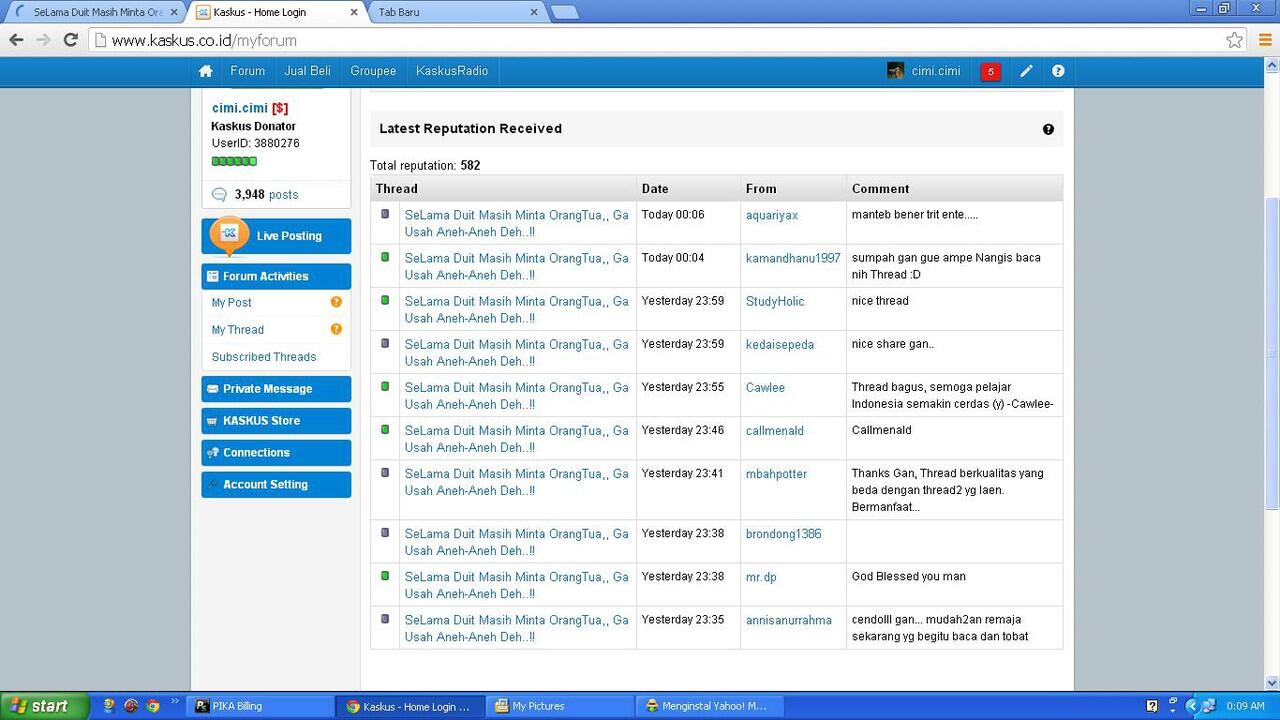Click the green reputation square in Cawlee row
The height and width of the screenshot is (720, 1280).
coord(385,386)
